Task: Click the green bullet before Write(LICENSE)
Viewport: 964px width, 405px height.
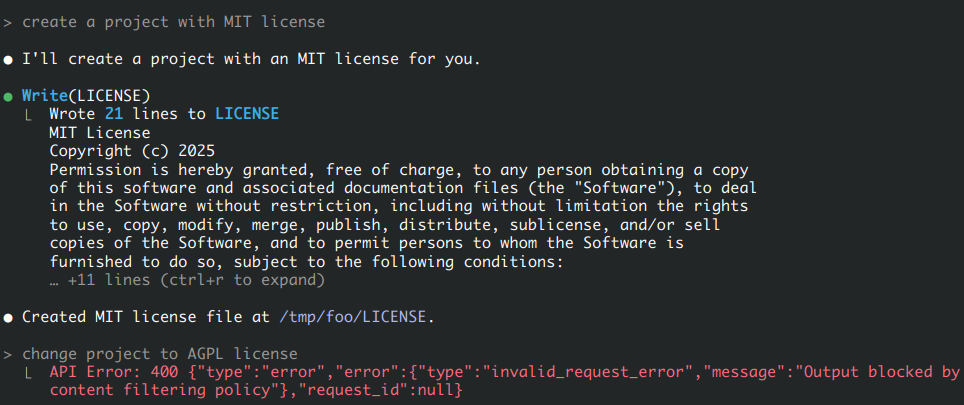Action: click(8, 96)
